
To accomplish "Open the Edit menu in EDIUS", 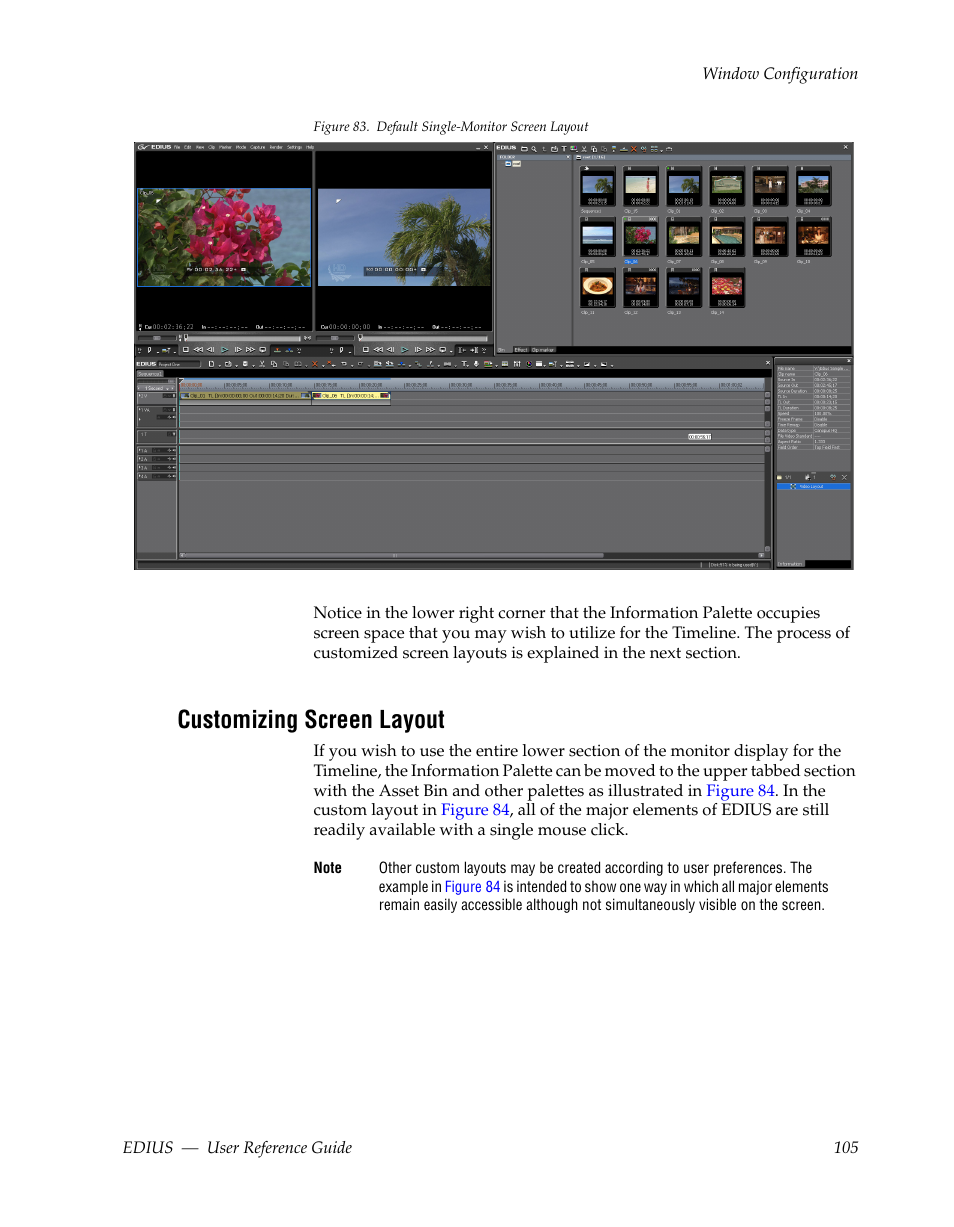I will click(187, 147).
